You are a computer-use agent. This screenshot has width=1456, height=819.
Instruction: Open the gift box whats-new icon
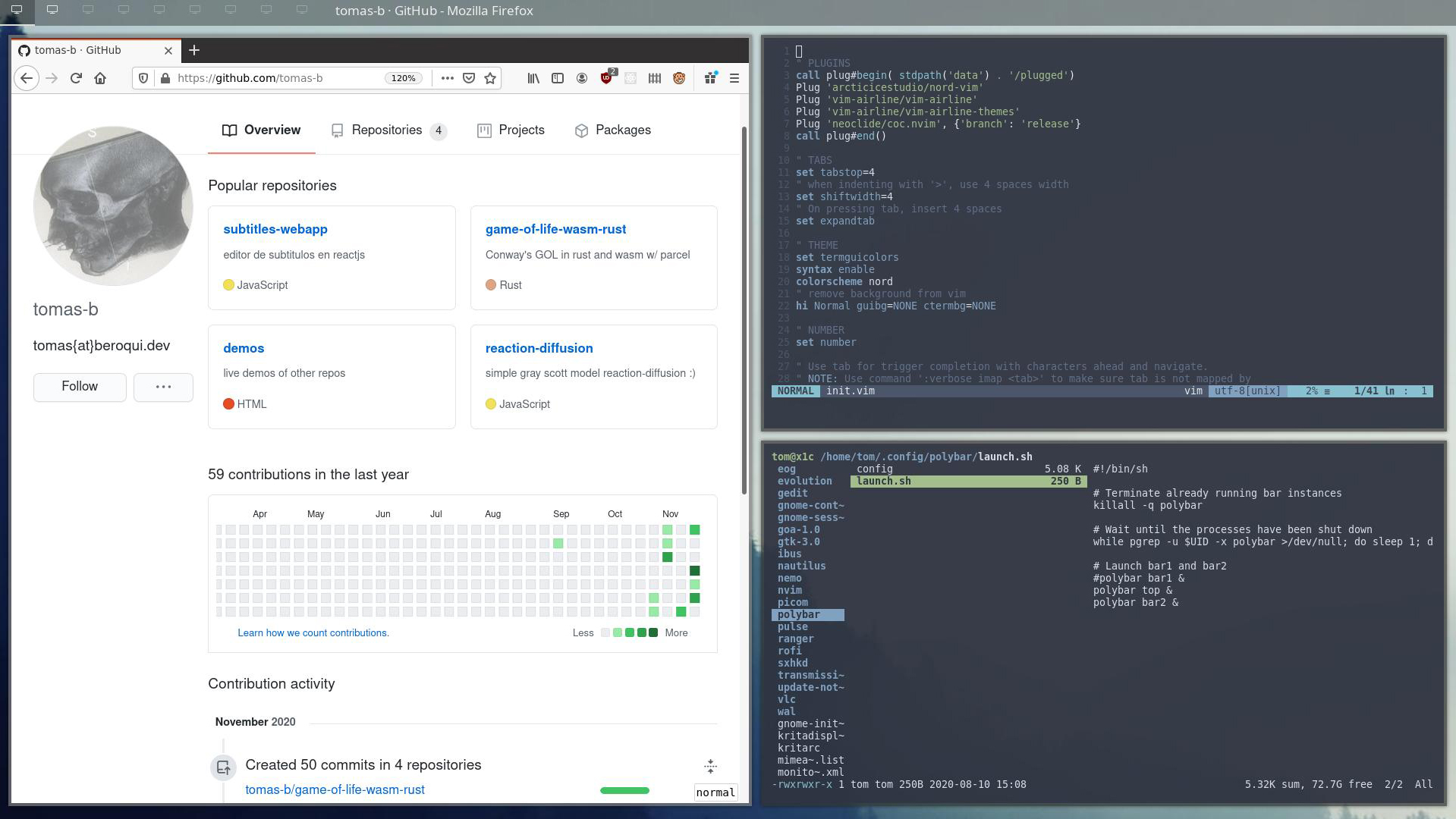point(711,77)
